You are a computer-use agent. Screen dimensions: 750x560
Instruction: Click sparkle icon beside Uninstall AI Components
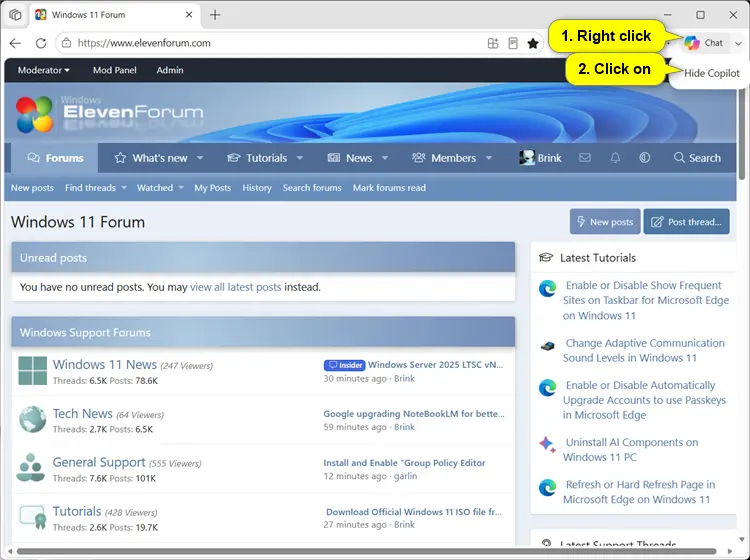tap(547, 444)
